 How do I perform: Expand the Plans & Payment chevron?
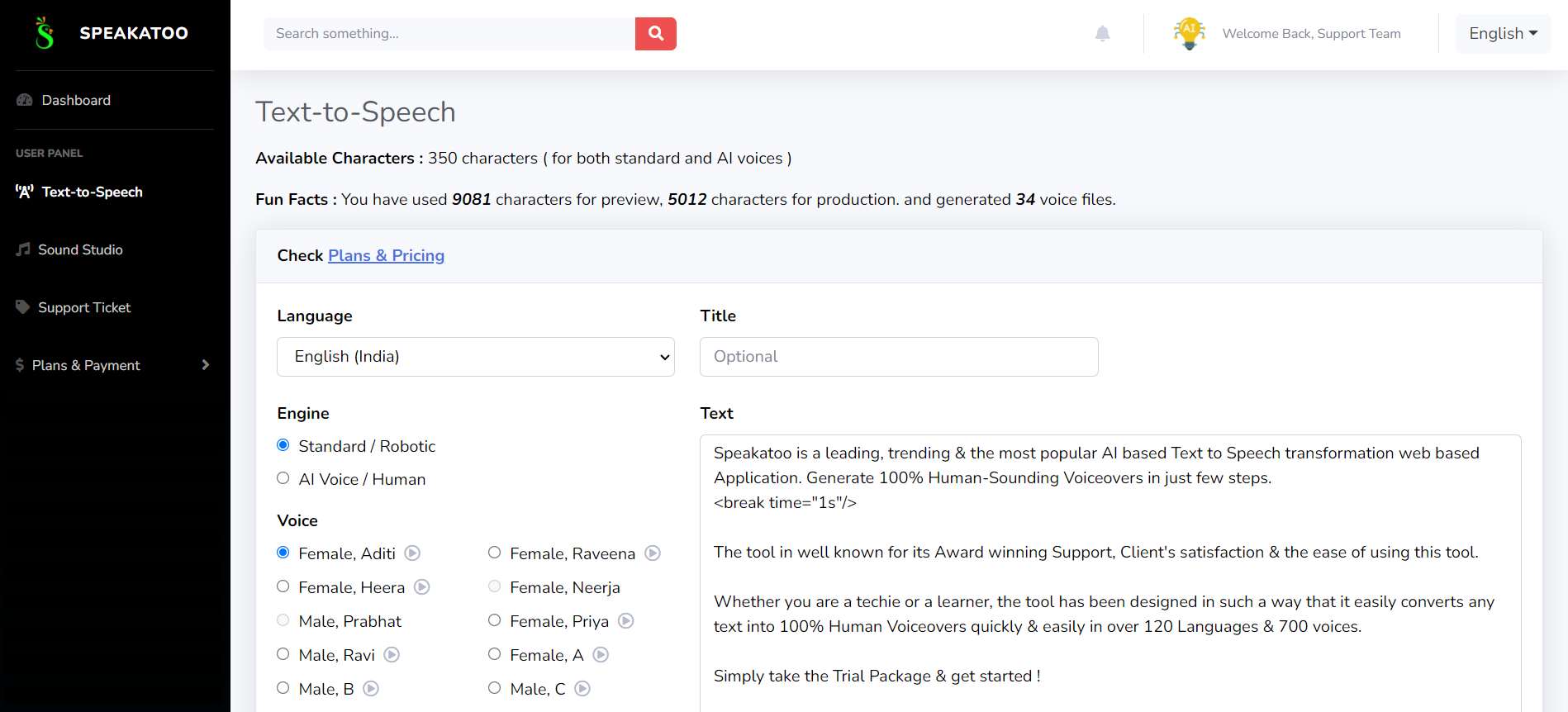pyautogui.click(x=206, y=365)
